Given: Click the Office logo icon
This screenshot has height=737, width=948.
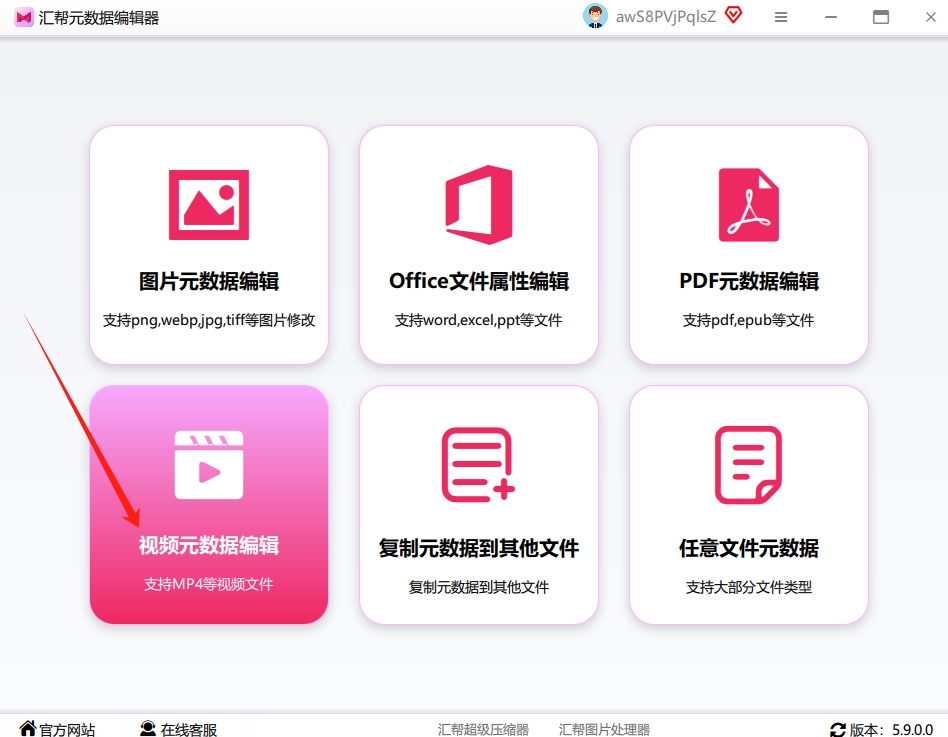Looking at the screenshot, I should click(479, 205).
